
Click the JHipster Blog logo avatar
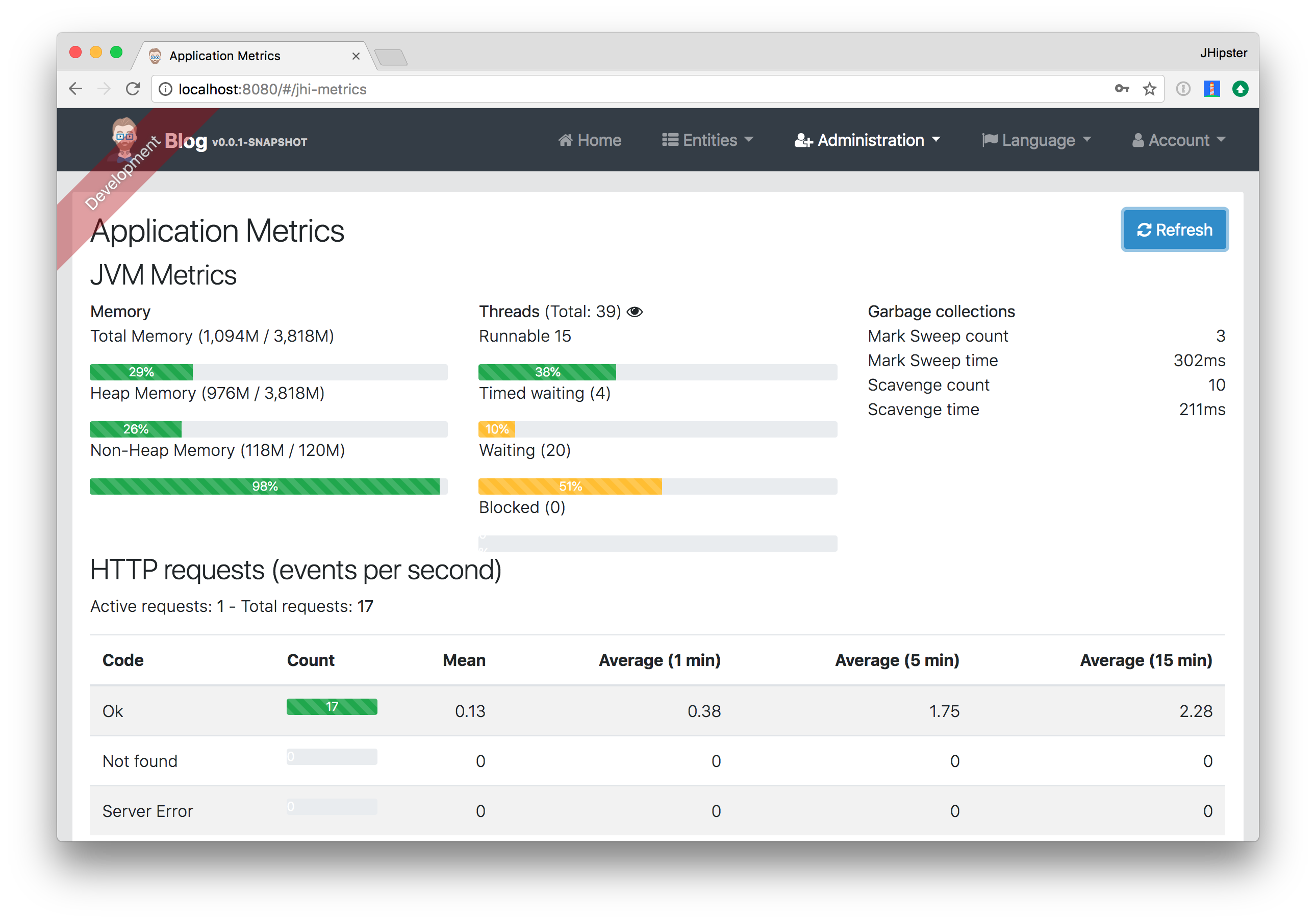click(124, 138)
